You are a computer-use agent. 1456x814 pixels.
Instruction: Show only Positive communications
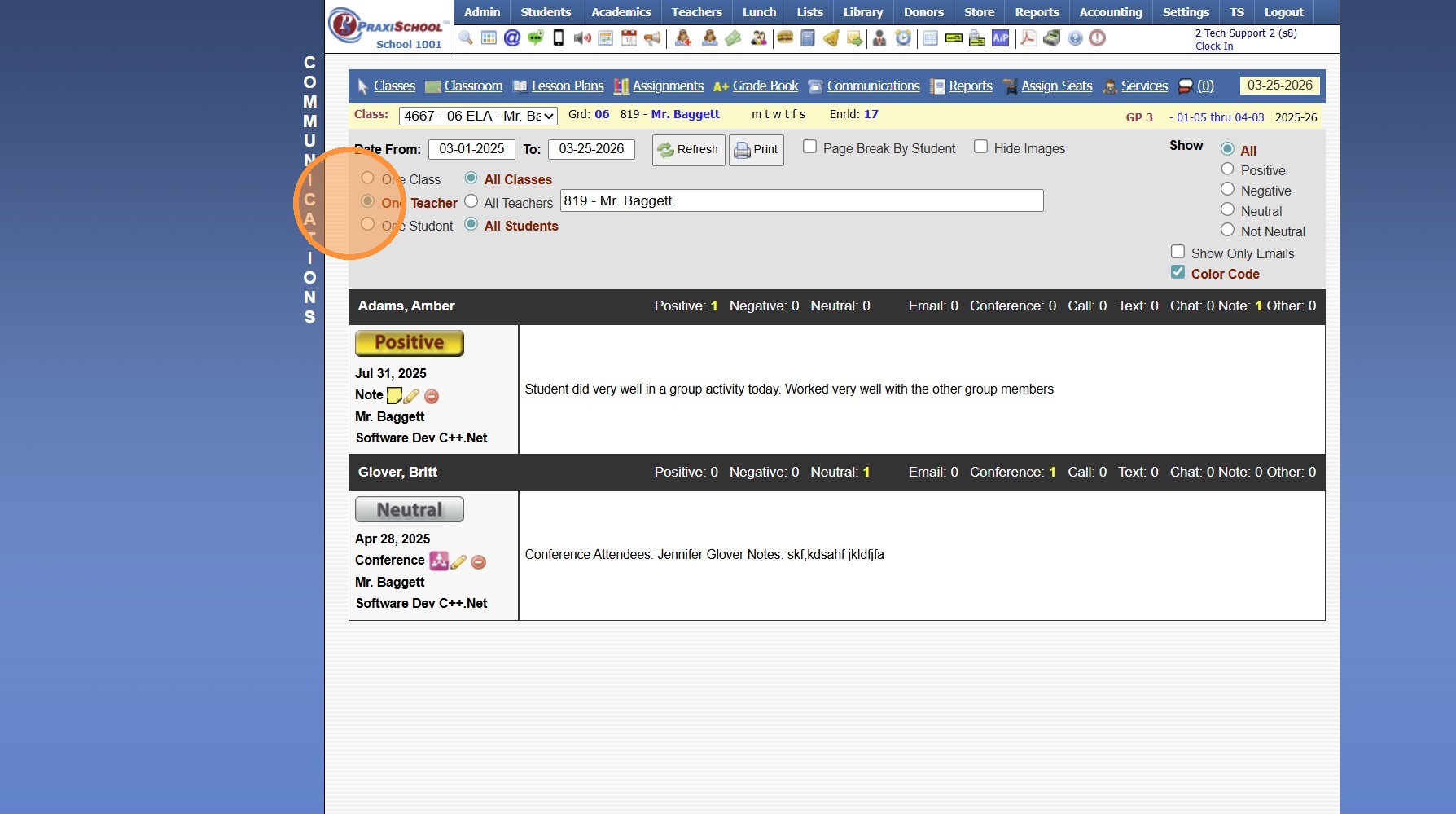pyautogui.click(x=1228, y=169)
